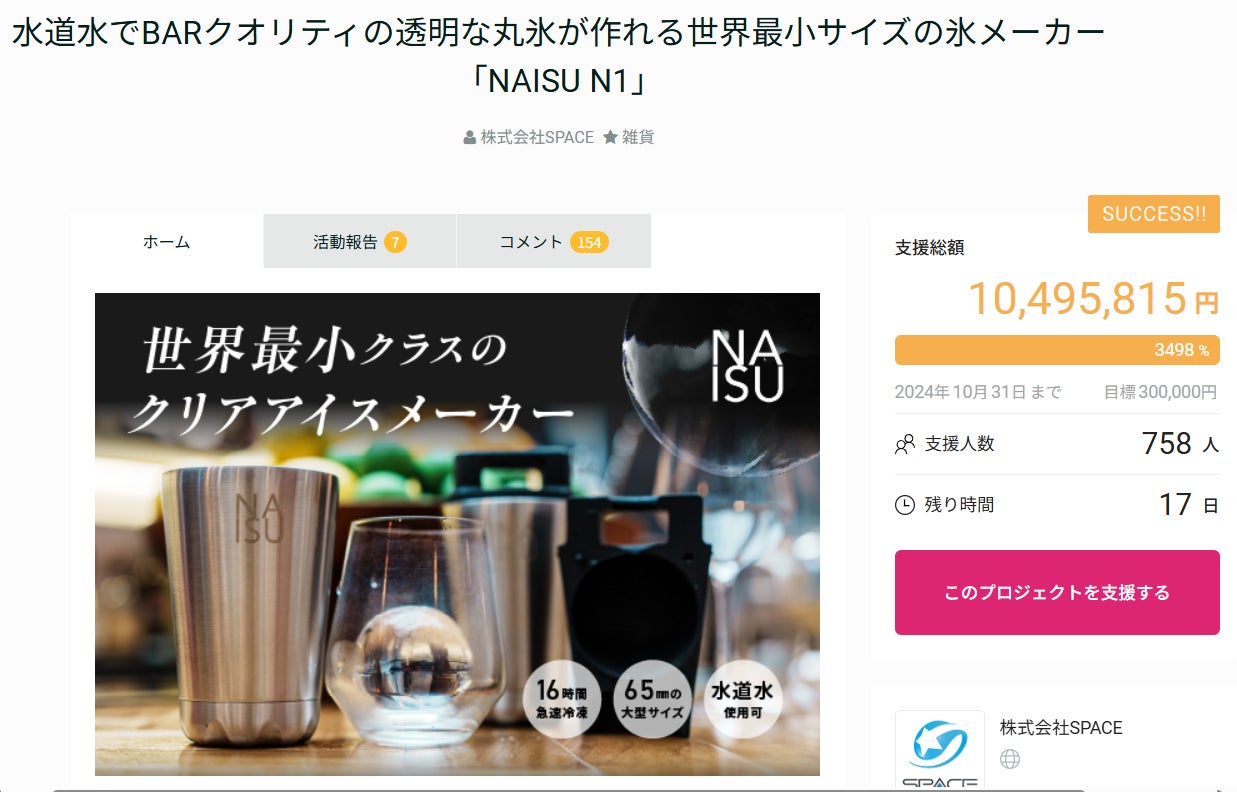The width and height of the screenshot is (1237, 792).
Task: Open the ホーム tab
Action: click(166, 241)
